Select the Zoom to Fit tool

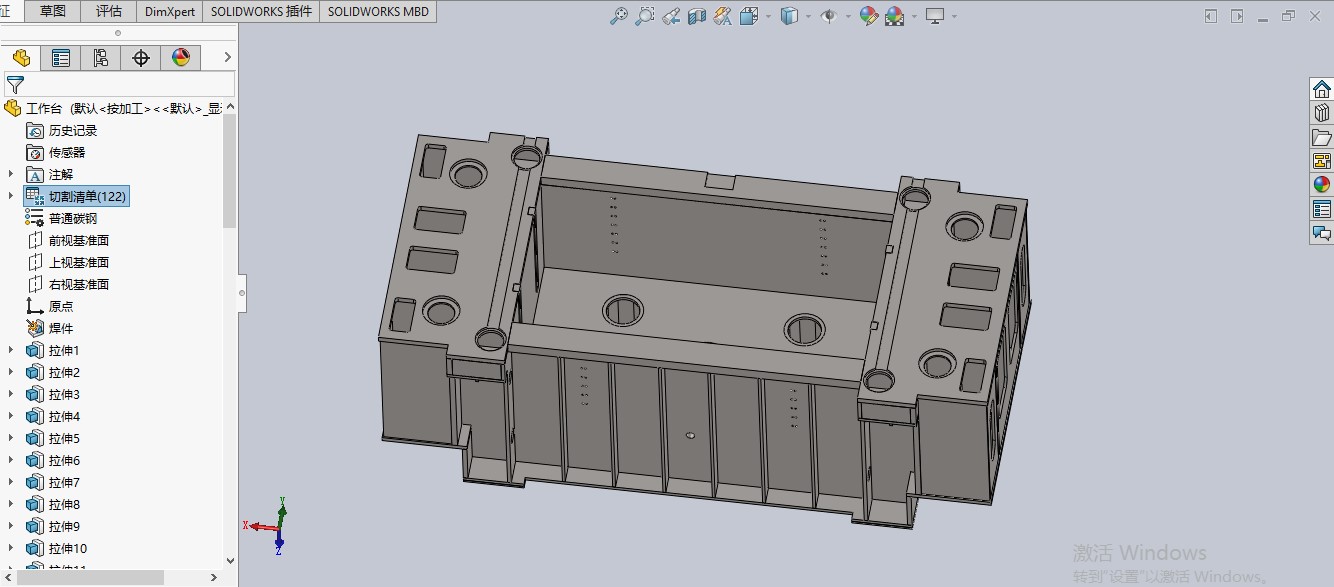pos(619,16)
